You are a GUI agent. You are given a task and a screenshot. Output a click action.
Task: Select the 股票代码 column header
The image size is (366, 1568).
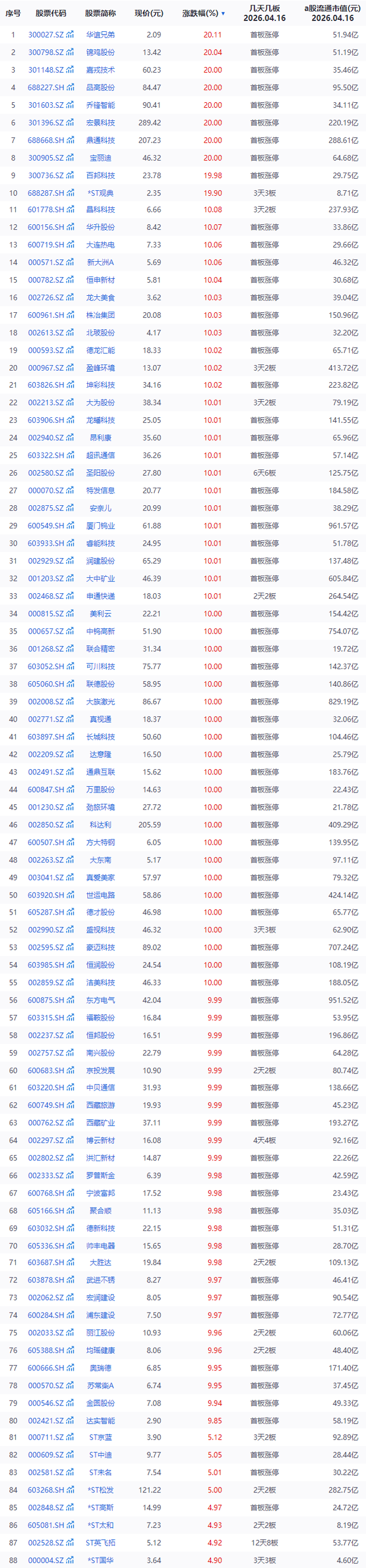click(x=51, y=14)
